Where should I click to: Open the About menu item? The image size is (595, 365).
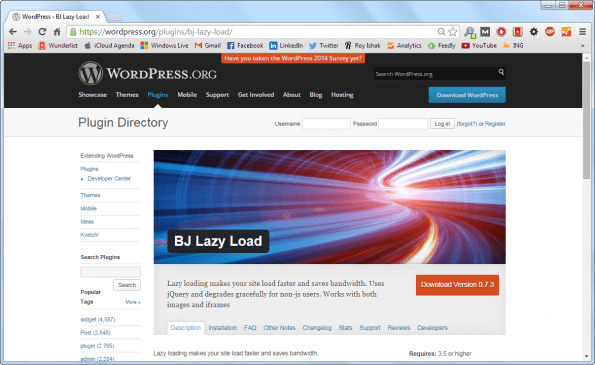292,95
